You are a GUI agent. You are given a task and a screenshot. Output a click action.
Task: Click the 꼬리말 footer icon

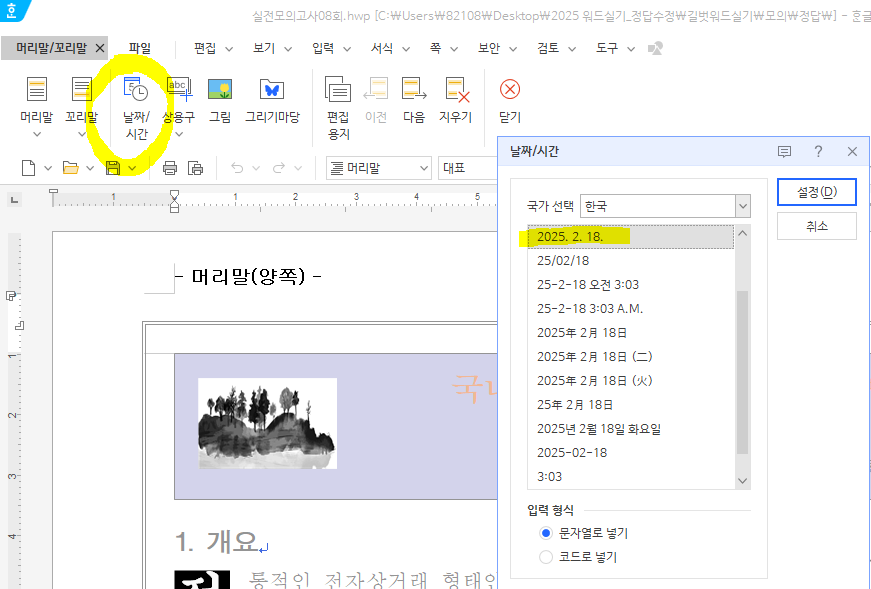[81, 92]
